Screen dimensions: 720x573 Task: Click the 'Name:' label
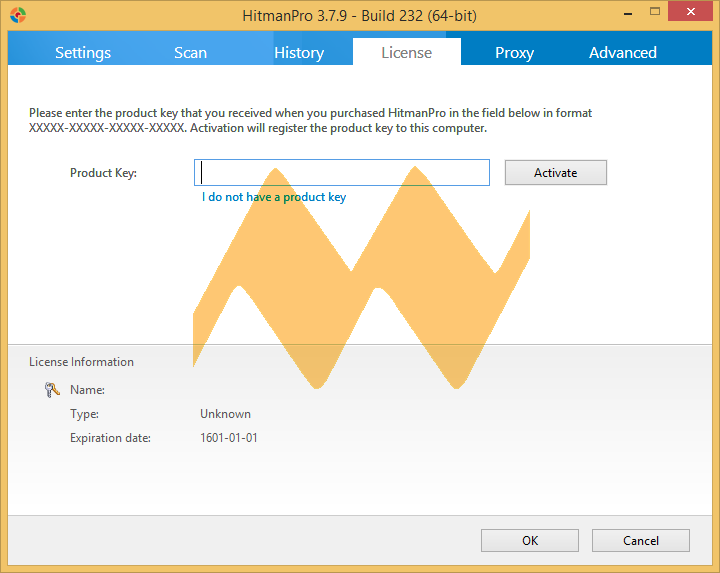coord(87,390)
